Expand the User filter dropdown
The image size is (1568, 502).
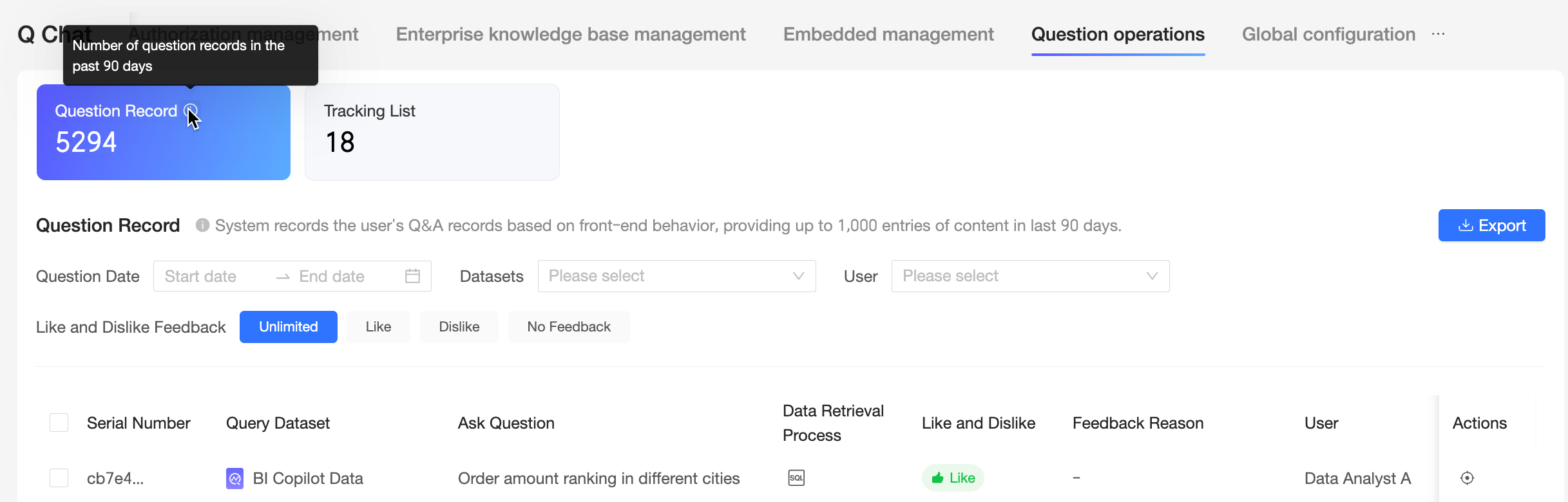1029,276
